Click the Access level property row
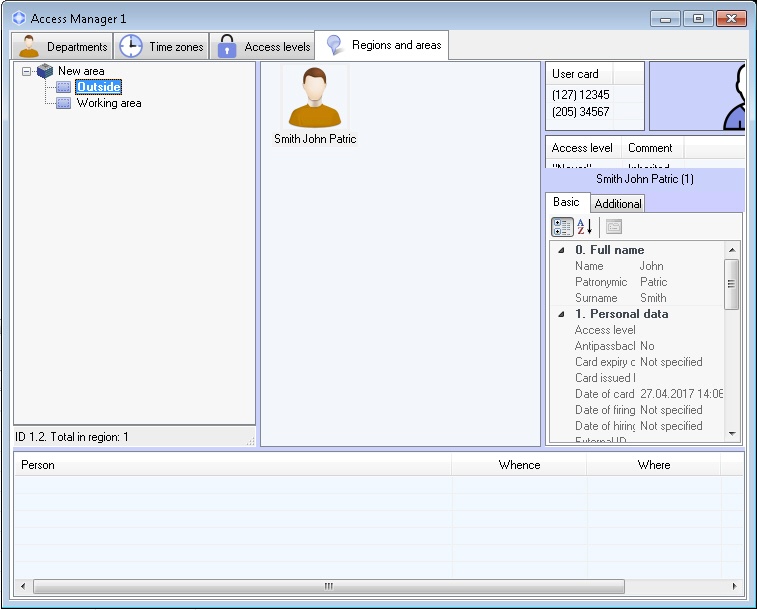The width and height of the screenshot is (757, 610). [x=637, y=330]
